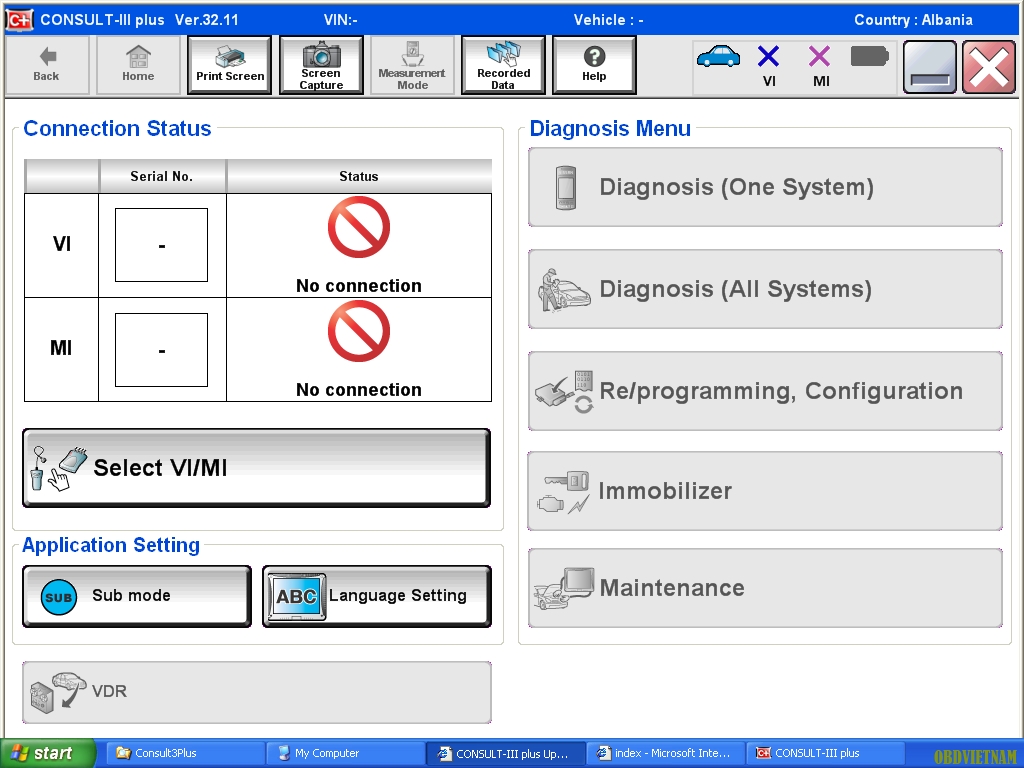Switch to Measurement Mode

(x=412, y=65)
